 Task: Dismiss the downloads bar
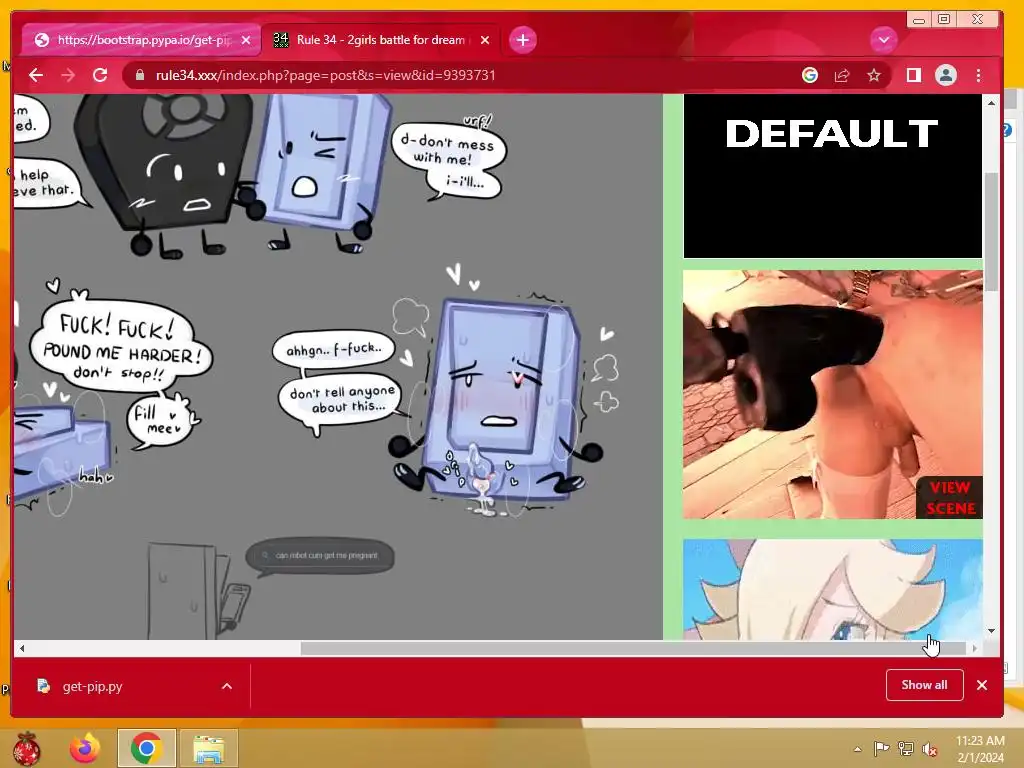(x=982, y=685)
